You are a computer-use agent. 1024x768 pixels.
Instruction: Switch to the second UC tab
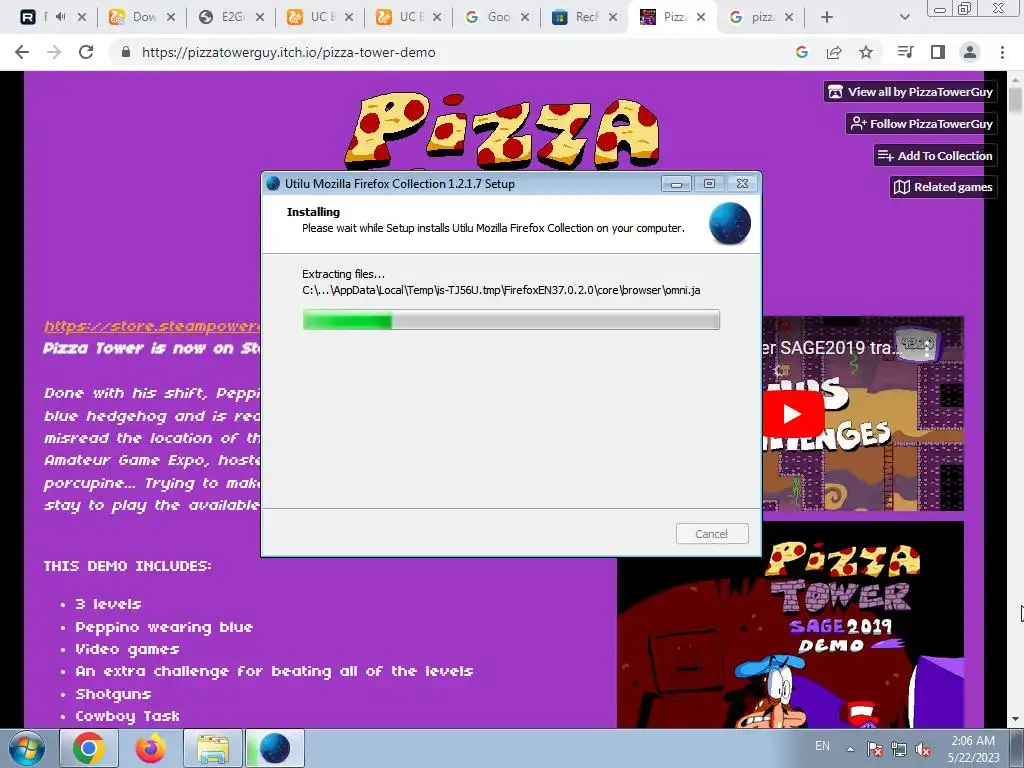[x=409, y=17]
